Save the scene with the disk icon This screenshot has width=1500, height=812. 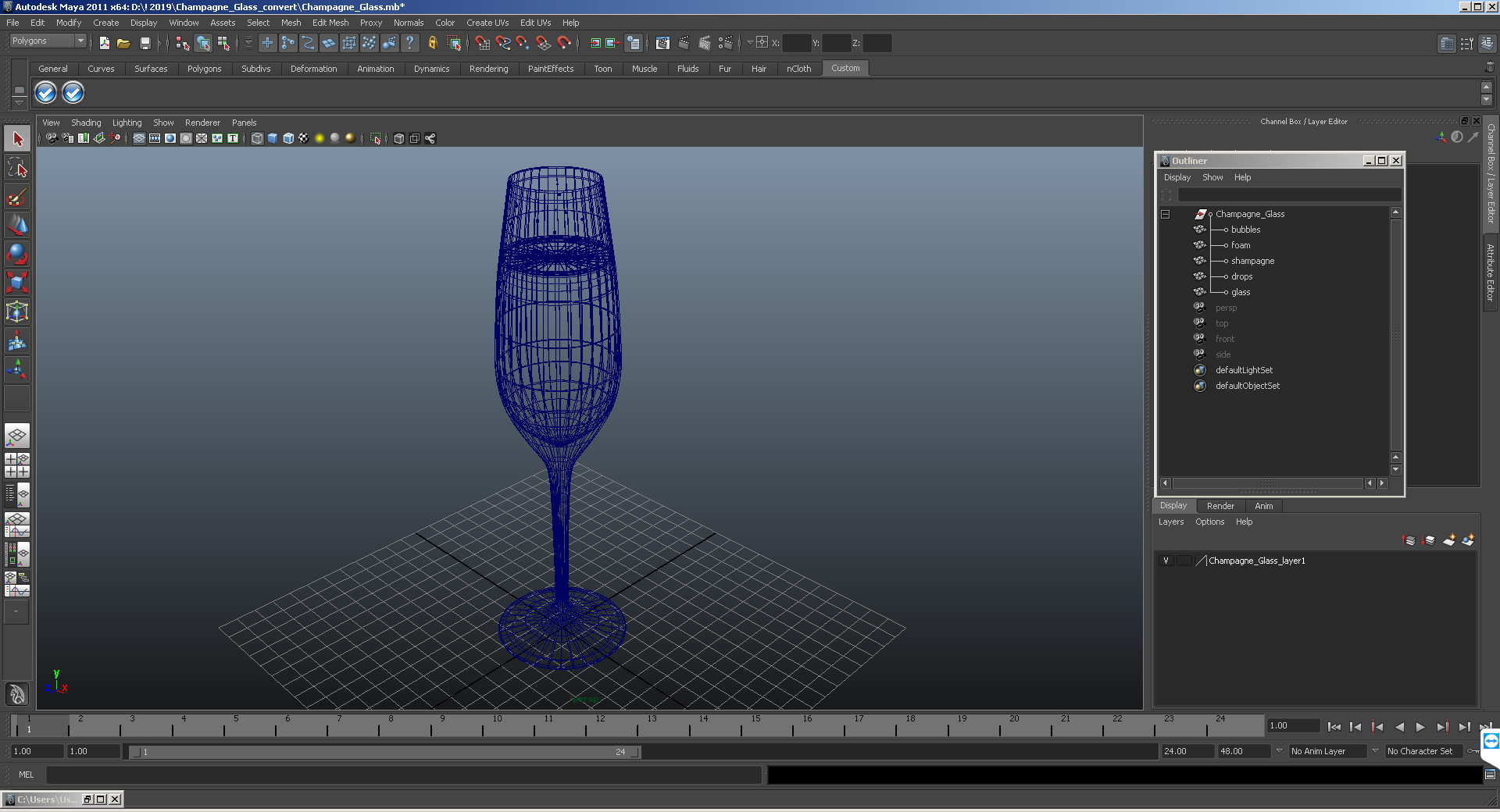[x=145, y=43]
